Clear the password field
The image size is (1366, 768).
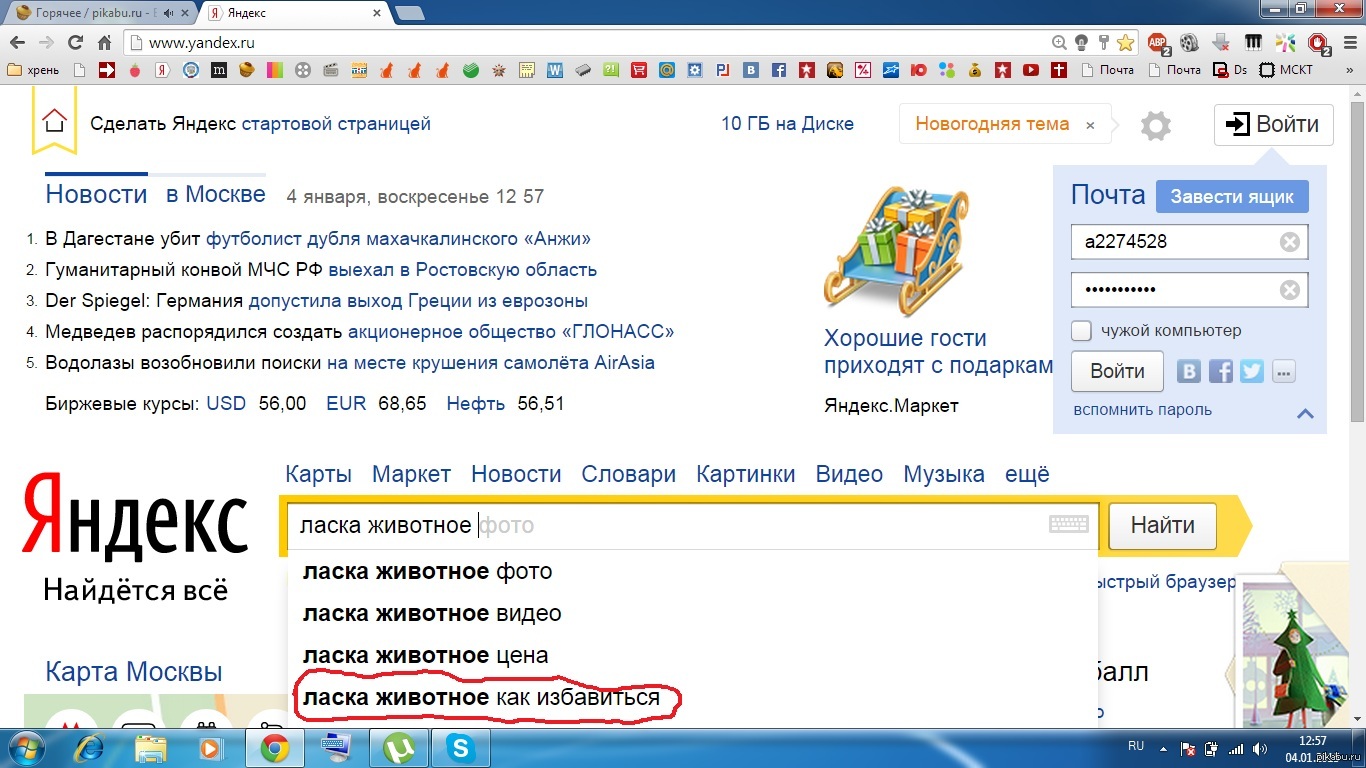coord(1290,290)
